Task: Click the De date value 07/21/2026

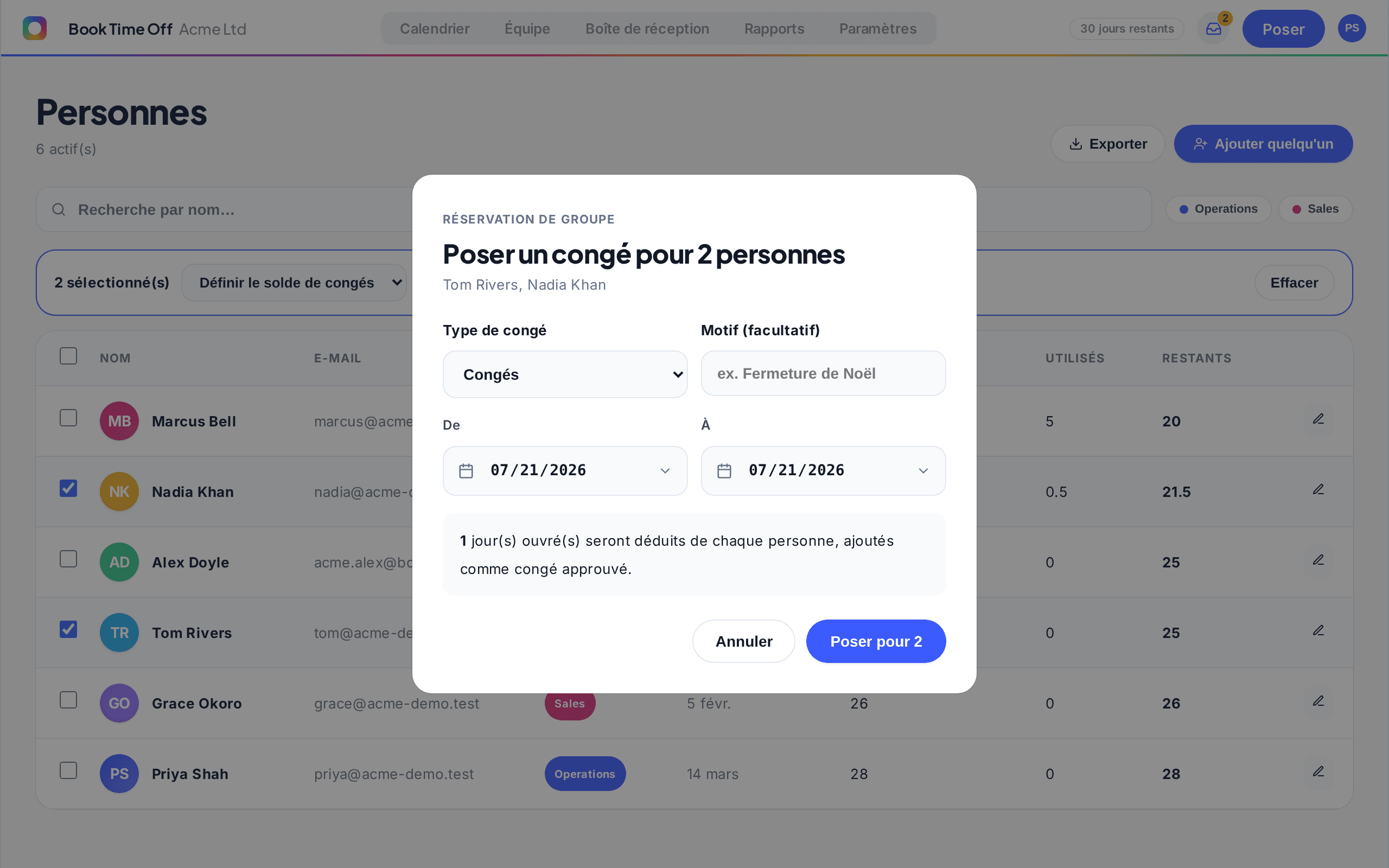Action: click(x=538, y=471)
